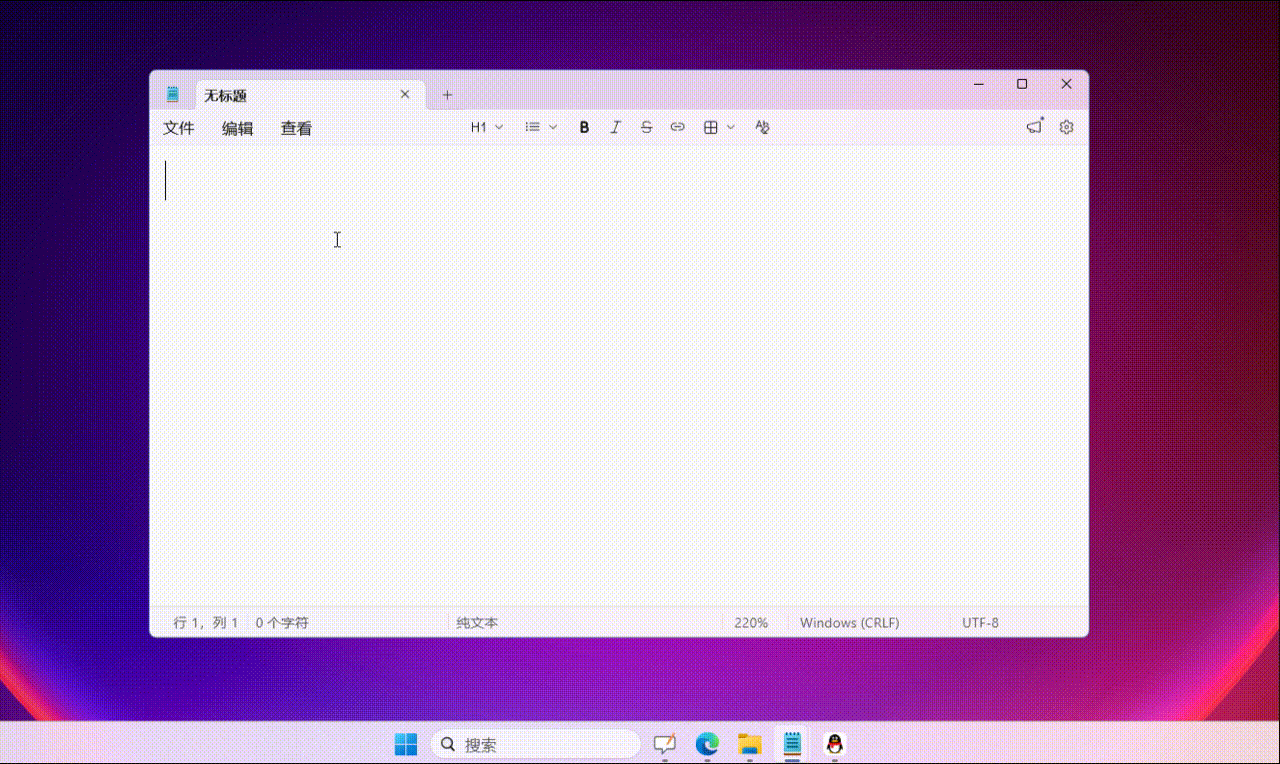Toggle italic formatting

click(615, 127)
